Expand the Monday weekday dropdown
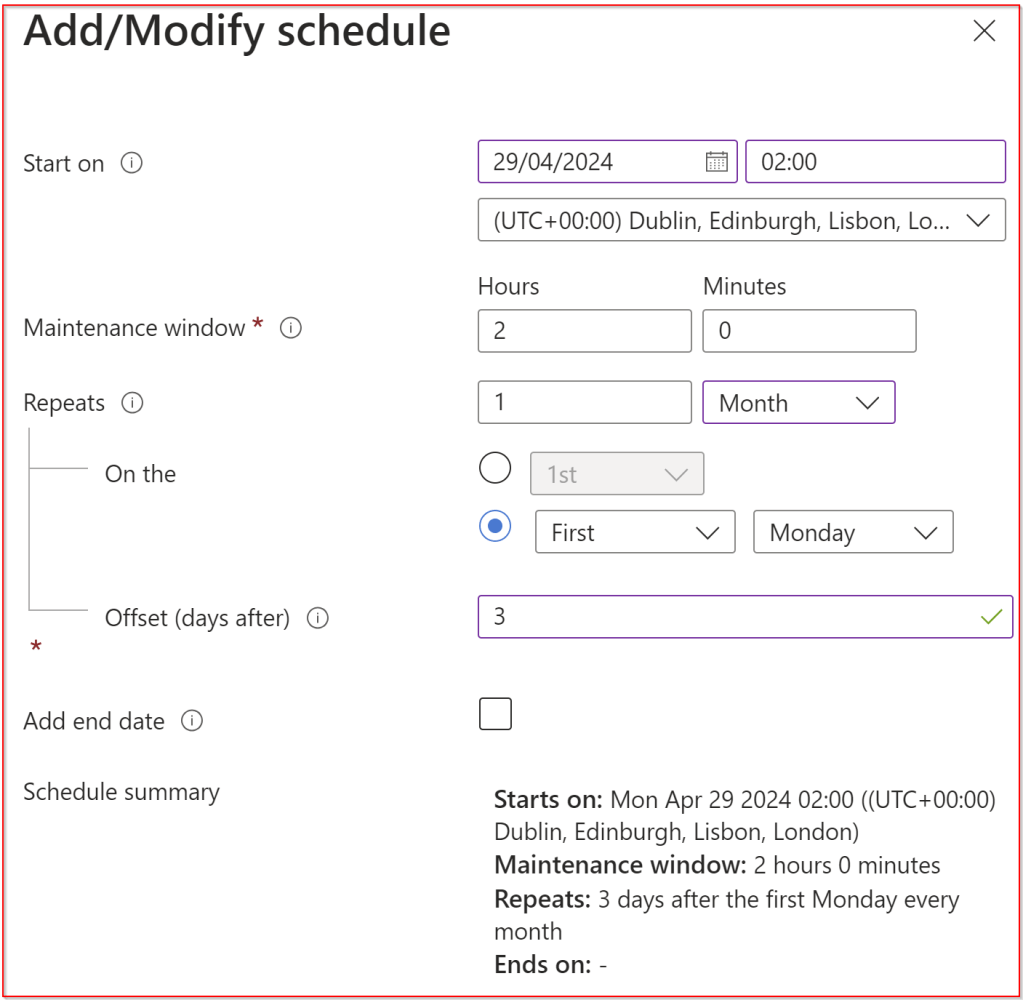This screenshot has width=1023, height=1000. [852, 533]
